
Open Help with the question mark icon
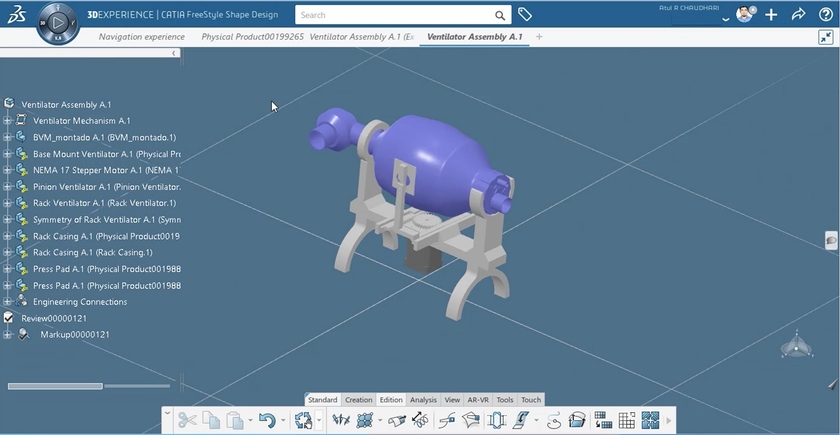pyautogui.click(x=826, y=15)
